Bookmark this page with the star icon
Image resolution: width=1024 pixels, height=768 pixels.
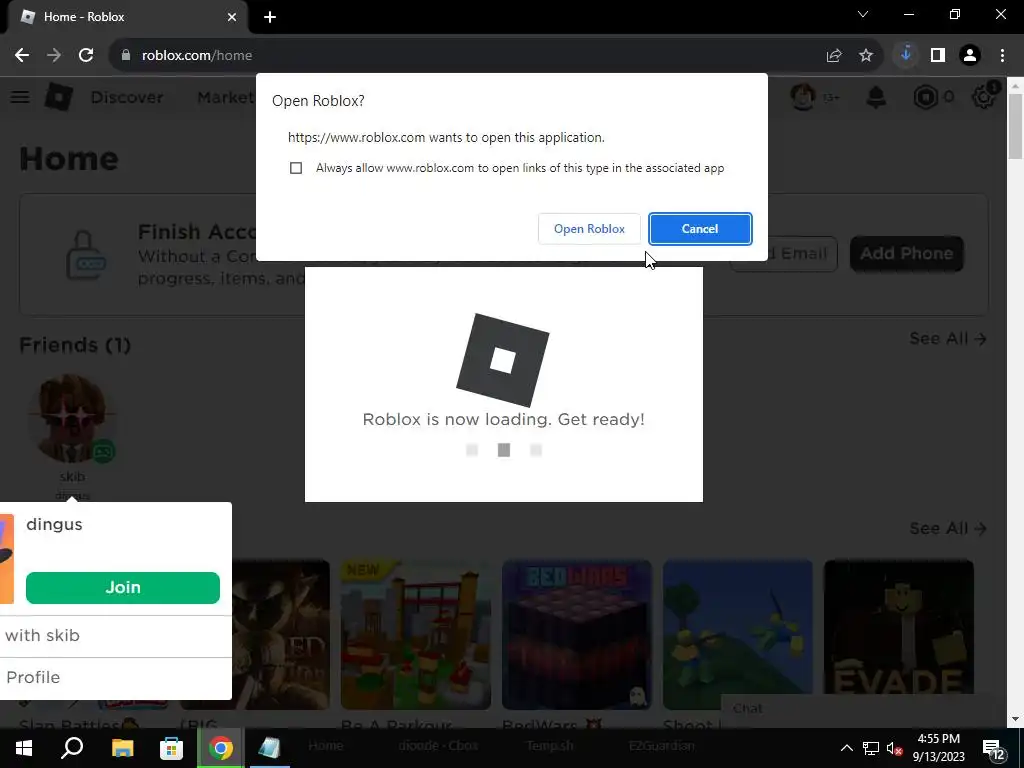pyautogui.click(x=866, y=56)
